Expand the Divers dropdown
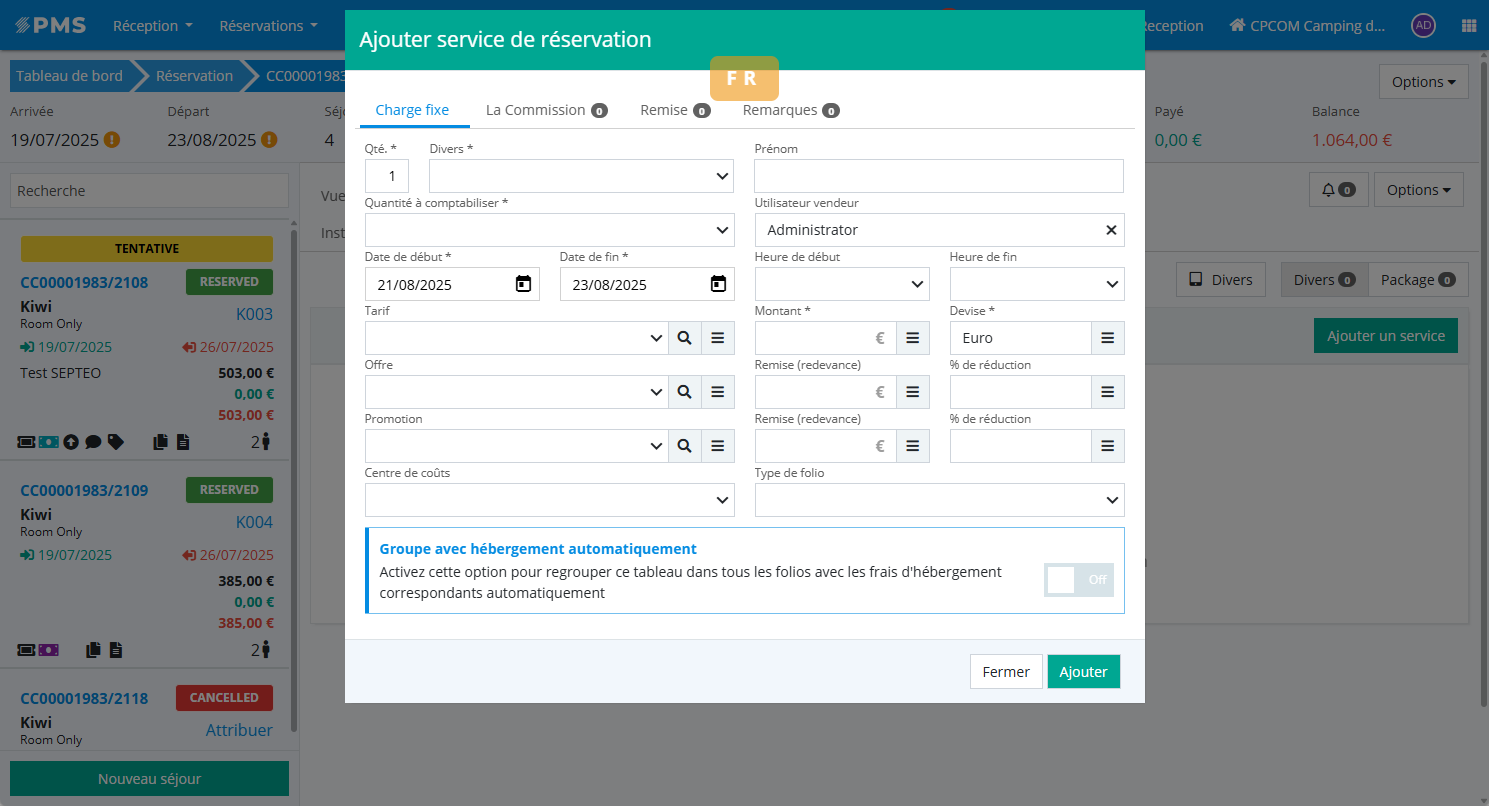The width and height of the screenshot is (1489, 806). (581, 176)
